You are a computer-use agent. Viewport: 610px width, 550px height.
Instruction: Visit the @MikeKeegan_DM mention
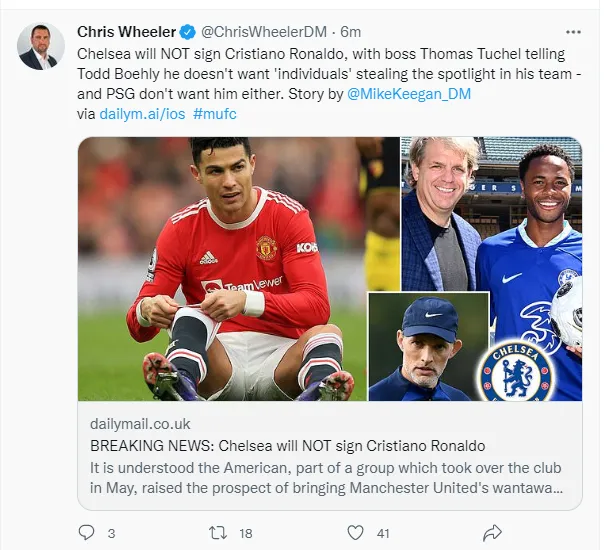408,94
